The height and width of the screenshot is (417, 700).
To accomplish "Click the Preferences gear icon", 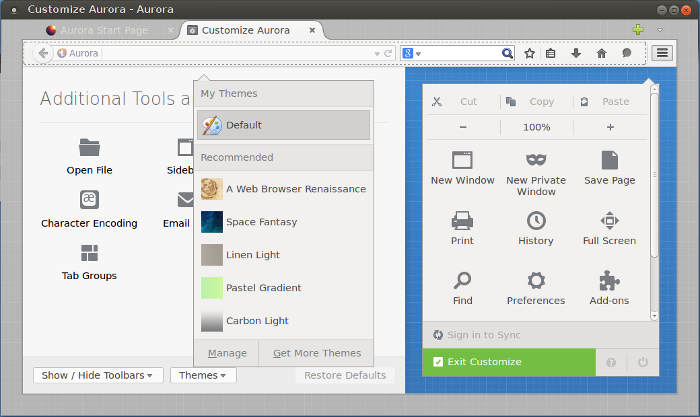I will click(536, 280).
